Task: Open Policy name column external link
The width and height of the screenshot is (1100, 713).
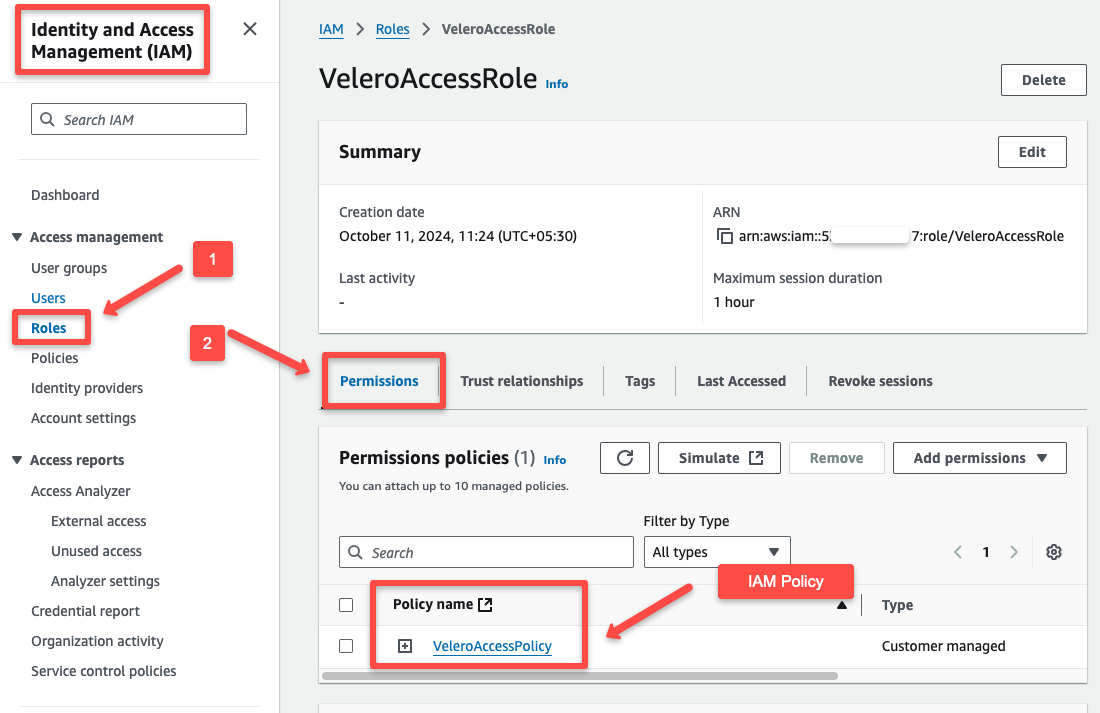Action: [x=485, y=603]
